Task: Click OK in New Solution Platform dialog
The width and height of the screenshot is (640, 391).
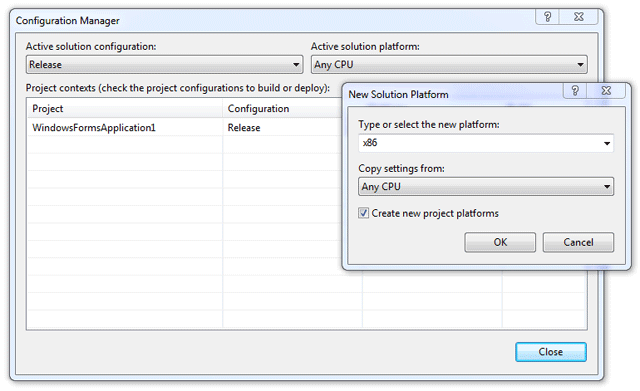Action: (500, 242)
